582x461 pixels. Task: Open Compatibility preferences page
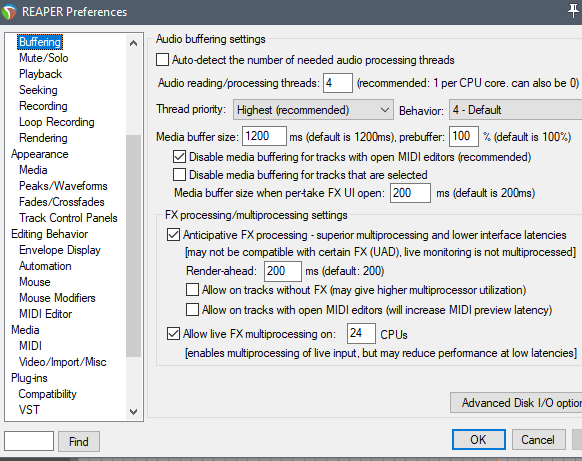(x=48, y=394)
